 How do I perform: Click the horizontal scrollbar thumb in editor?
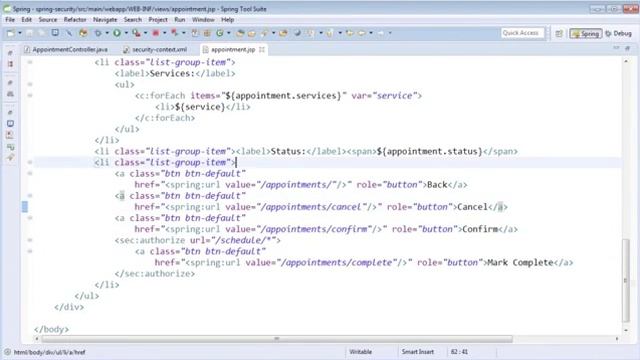pos(277,339)
